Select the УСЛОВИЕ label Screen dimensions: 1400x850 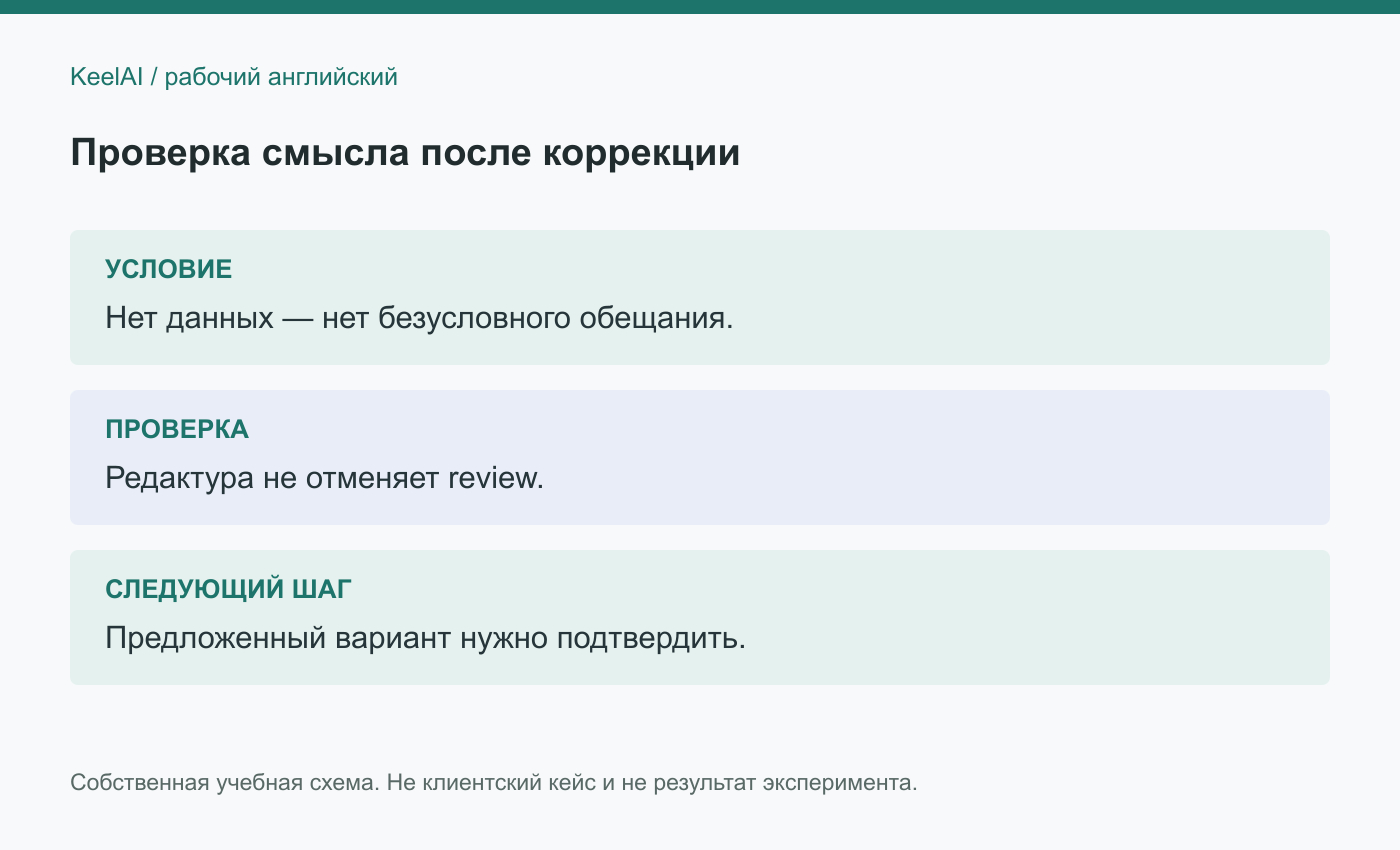(x=169, y=269)
